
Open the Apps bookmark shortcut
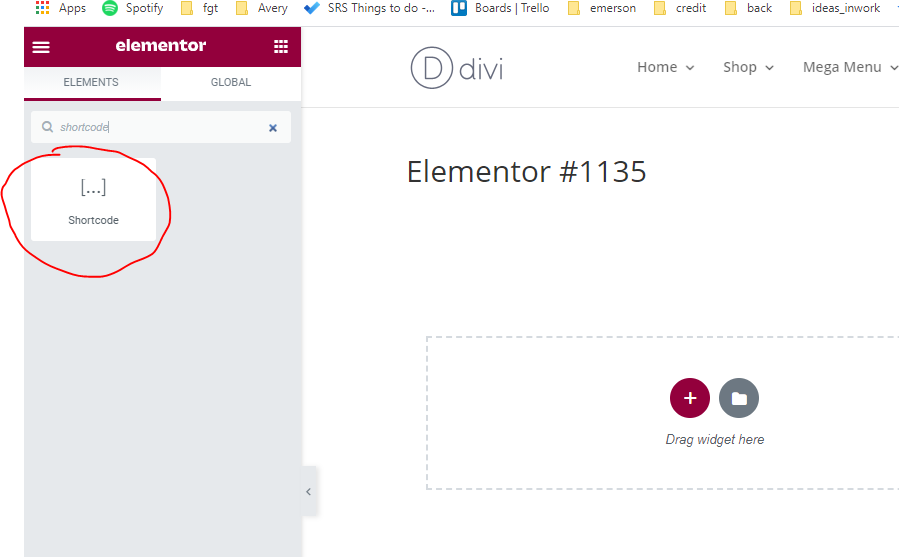[x=60, y=8]
